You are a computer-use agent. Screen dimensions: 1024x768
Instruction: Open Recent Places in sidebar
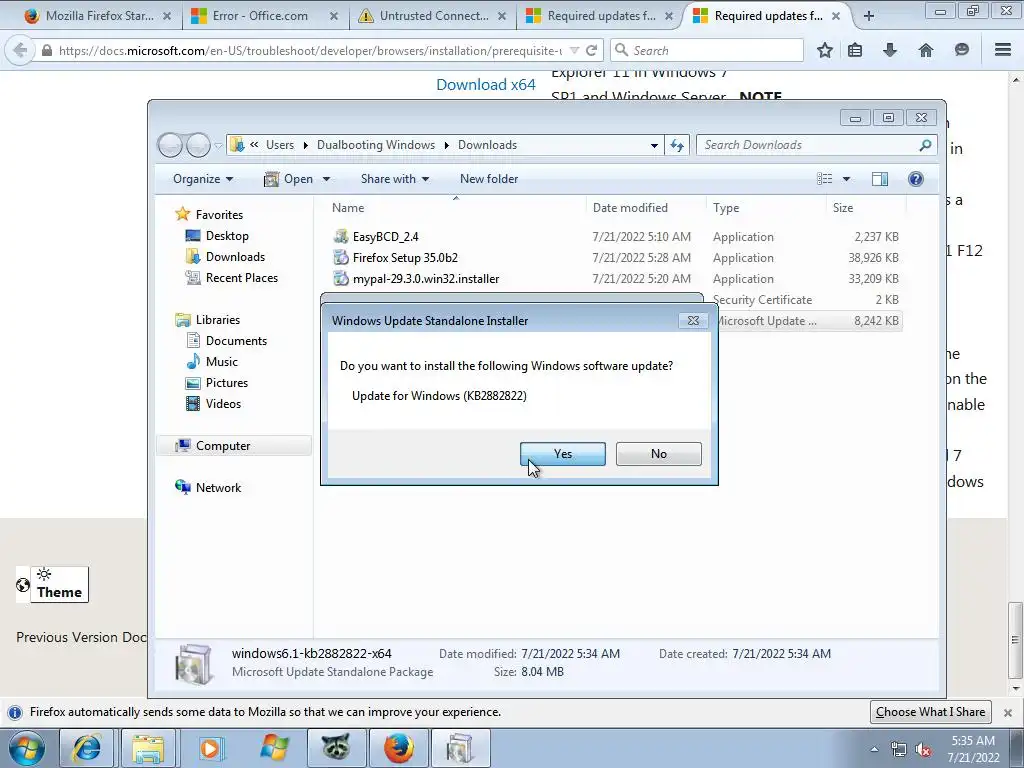point(241,278)
